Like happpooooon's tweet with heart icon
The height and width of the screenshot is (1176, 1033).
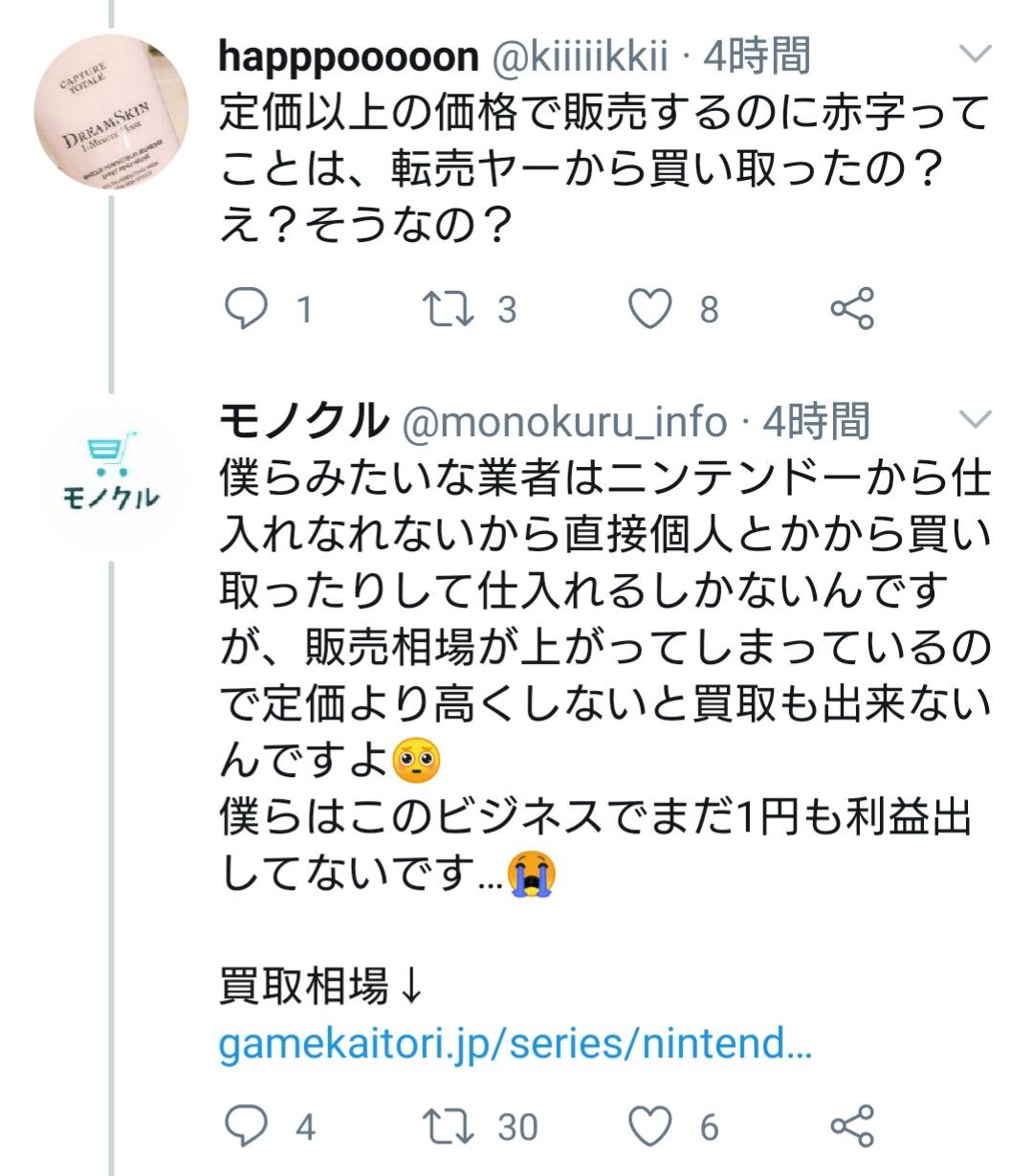(650, 309)
